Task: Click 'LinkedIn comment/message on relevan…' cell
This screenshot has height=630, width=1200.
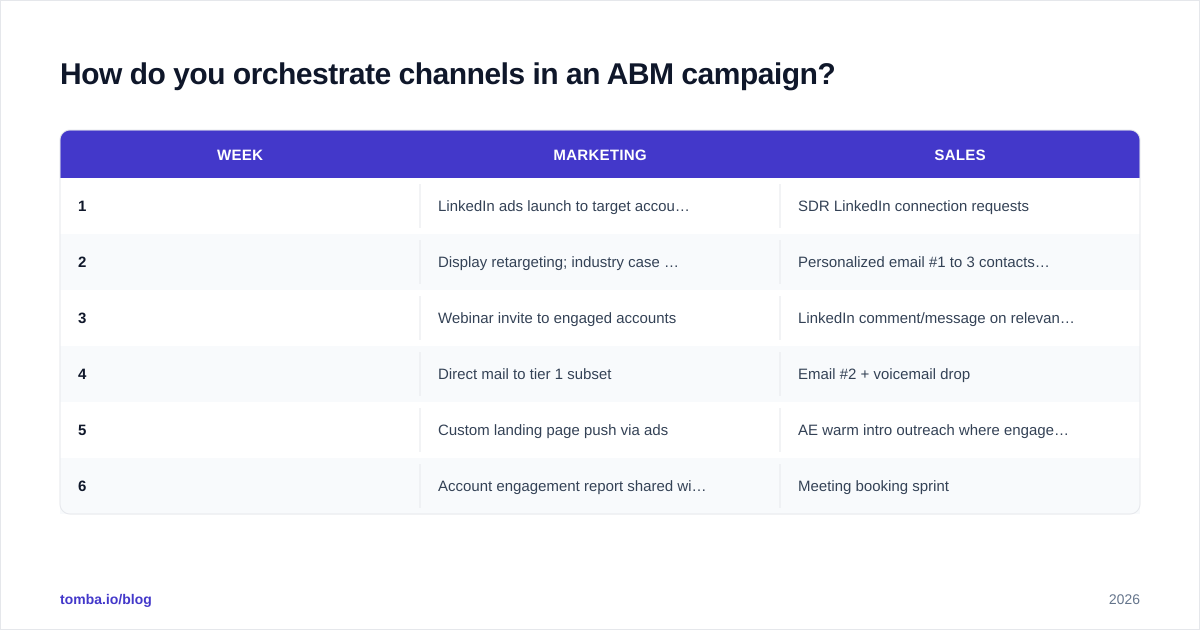Action: pos(960,318)
